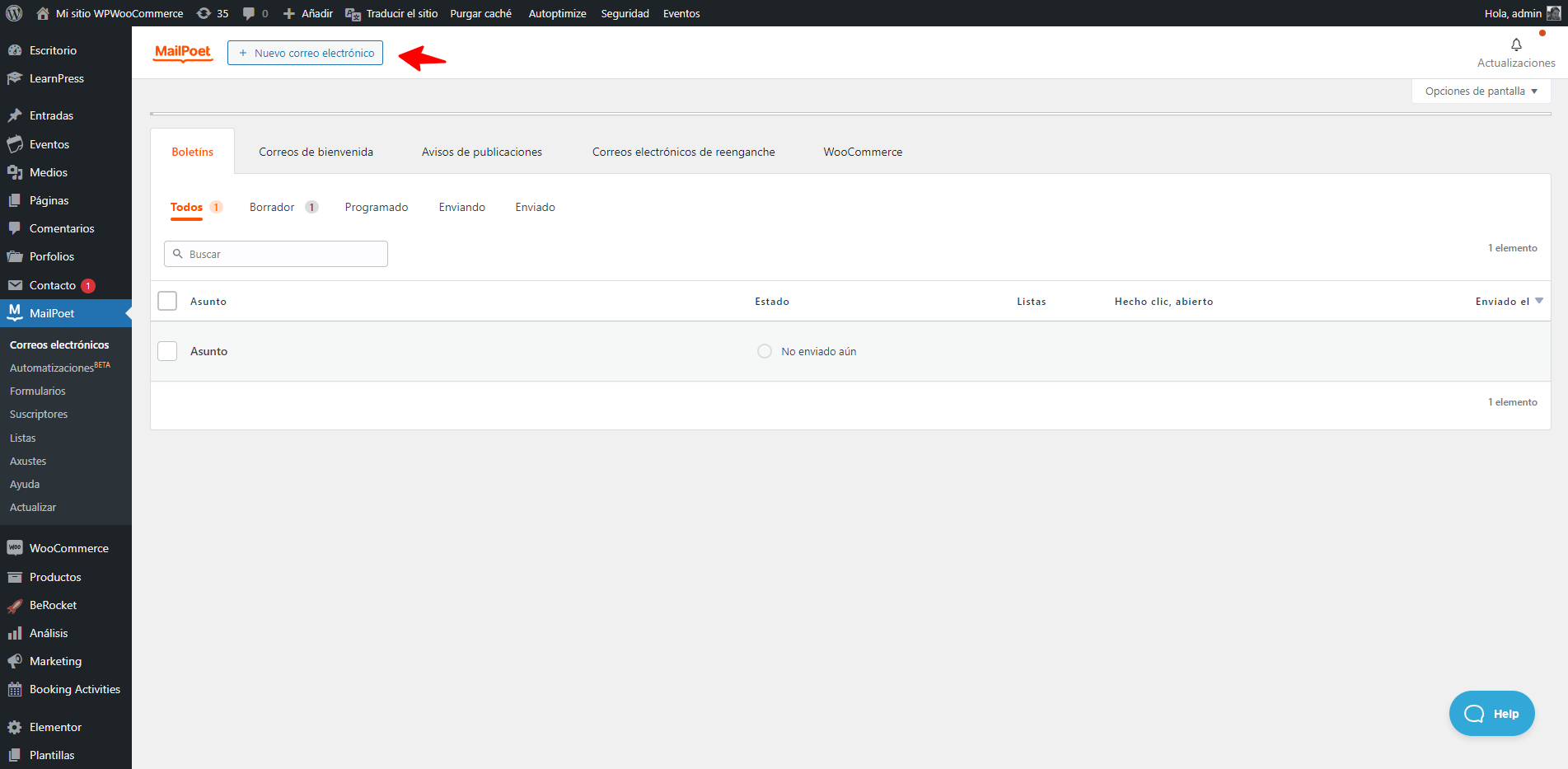This screenshot has height=769, width=1568.
Task: Click the Porfolios folder icon
Action: click(15, 256)
